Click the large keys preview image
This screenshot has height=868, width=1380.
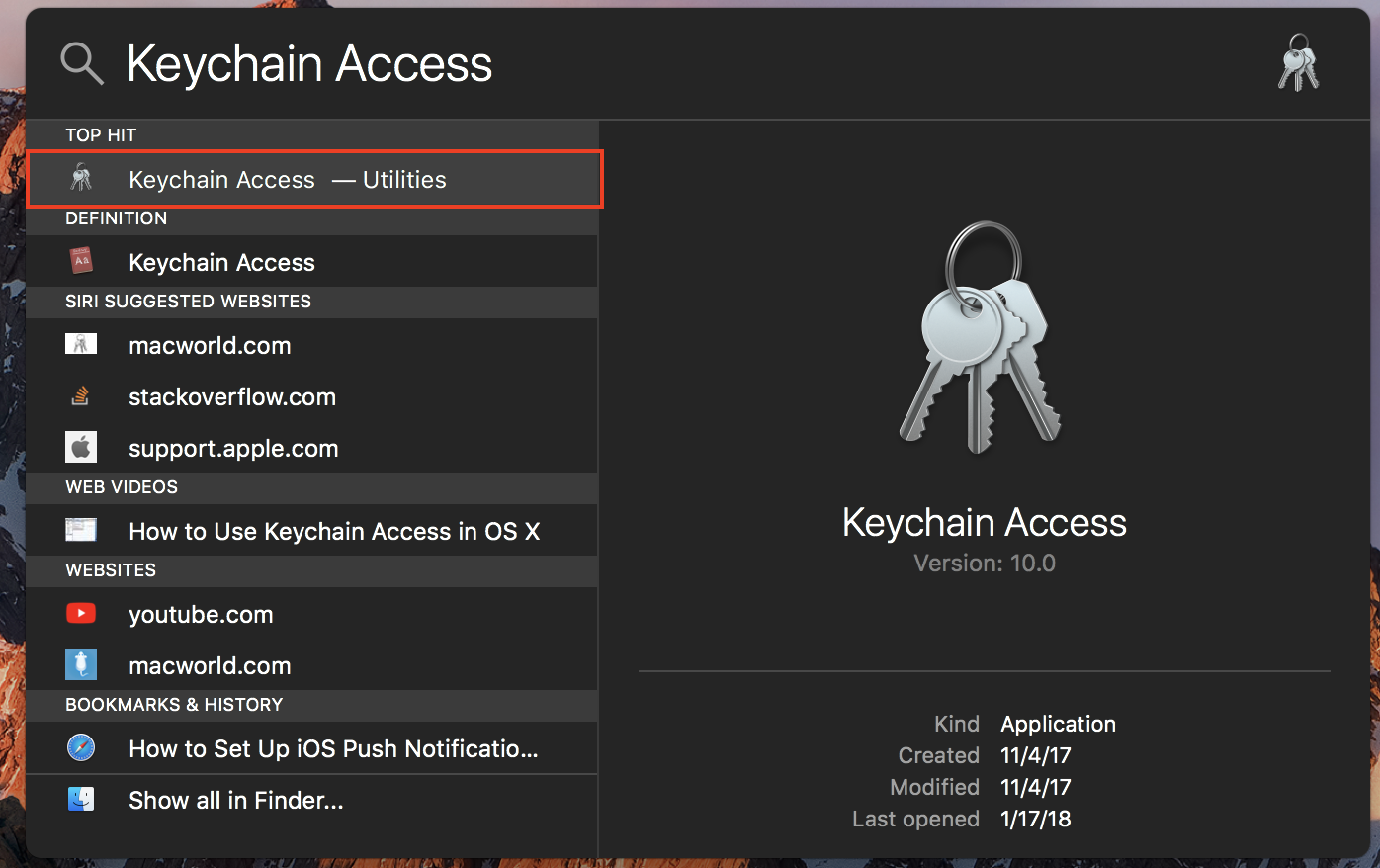tap(983, 339)
